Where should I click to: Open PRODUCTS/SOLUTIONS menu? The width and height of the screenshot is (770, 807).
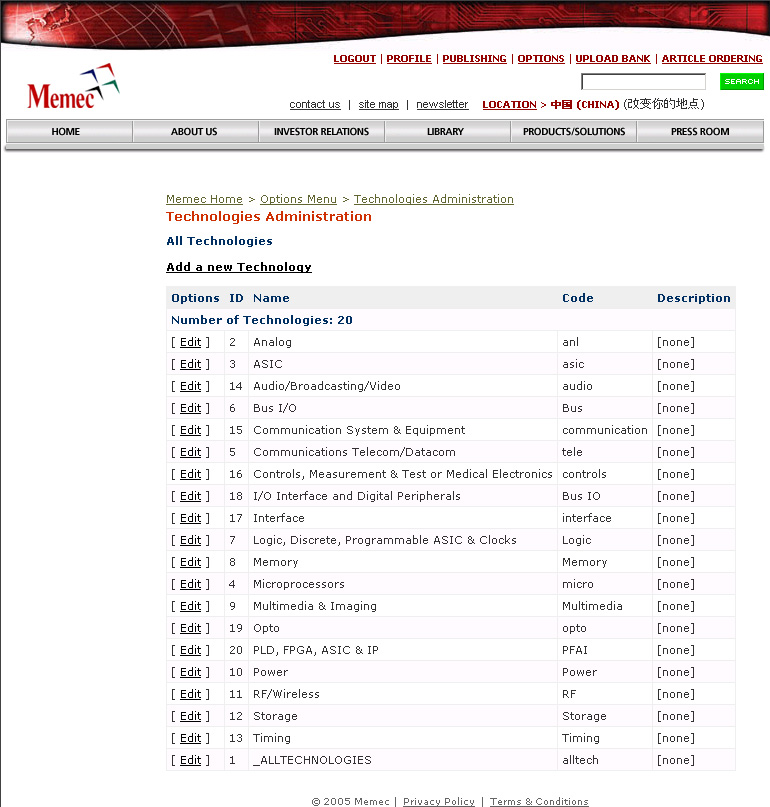[573, 131]
